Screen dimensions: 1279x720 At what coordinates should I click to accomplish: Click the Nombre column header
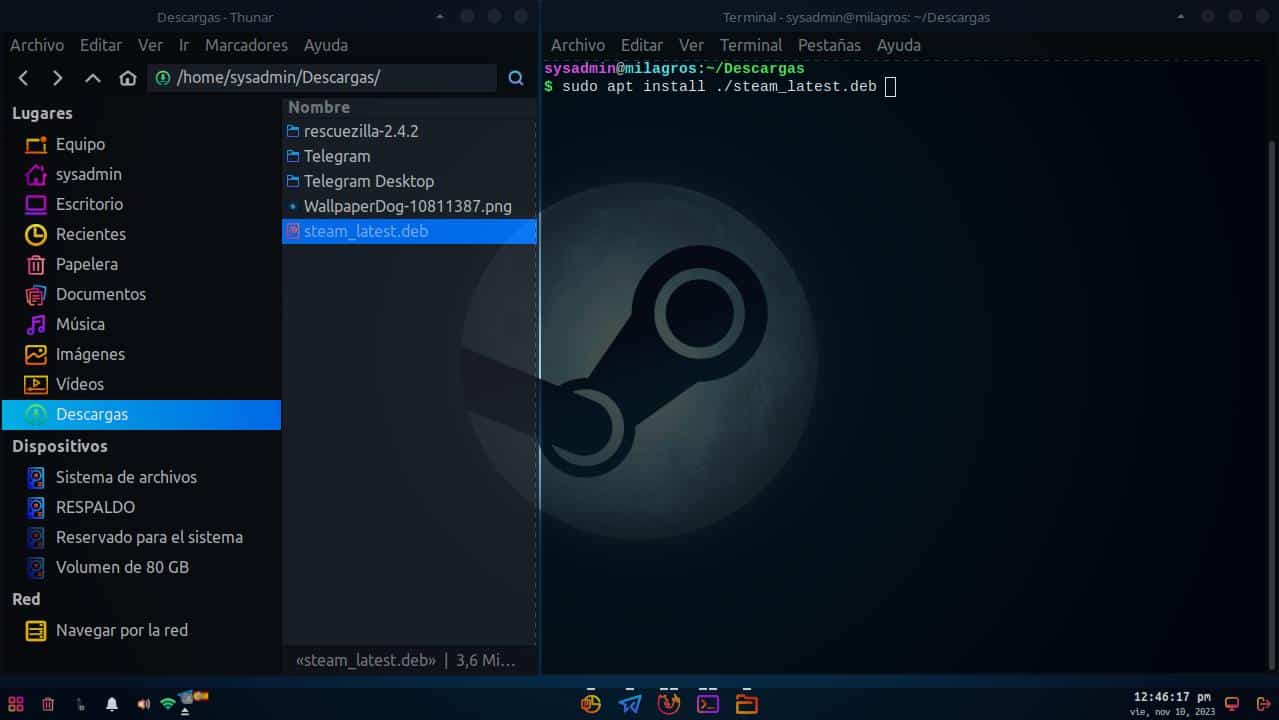click(319, 107)
